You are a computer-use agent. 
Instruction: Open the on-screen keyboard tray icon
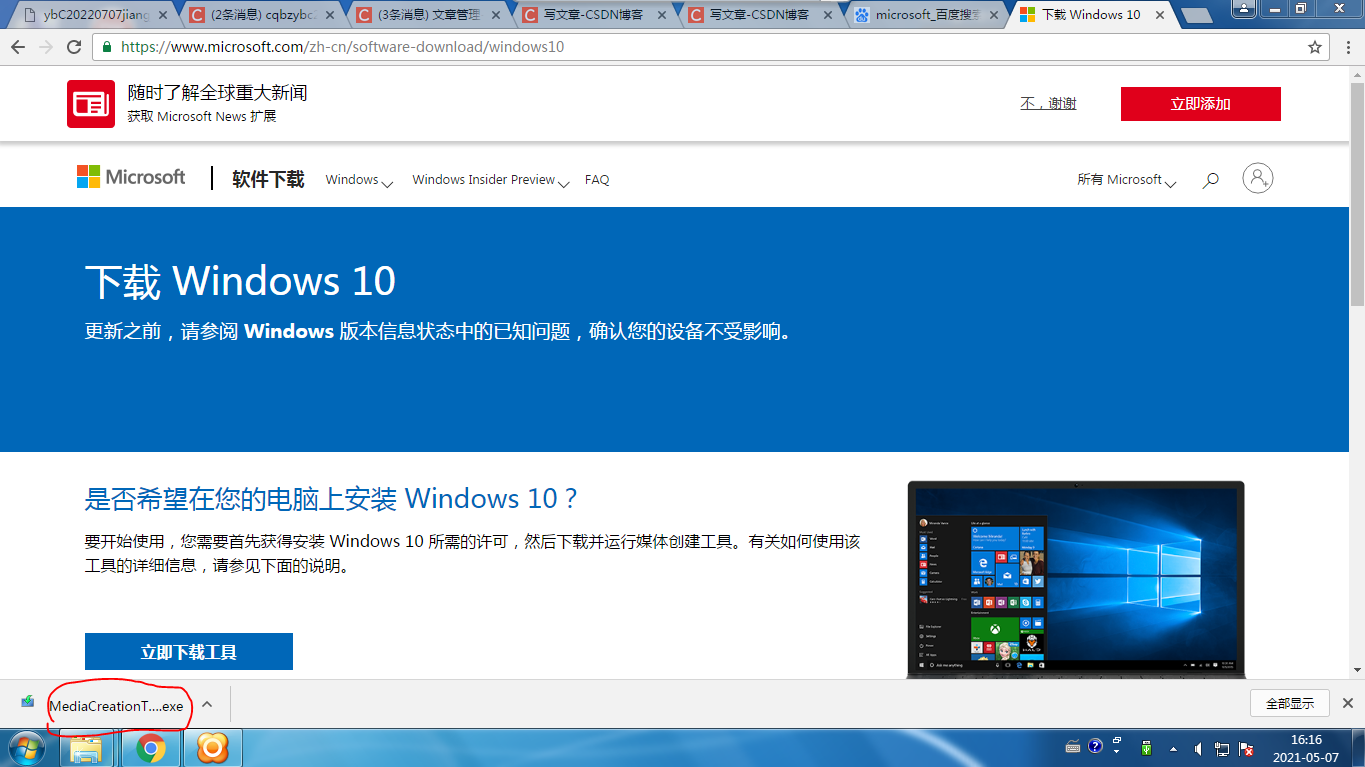(x=1074, y=747)
